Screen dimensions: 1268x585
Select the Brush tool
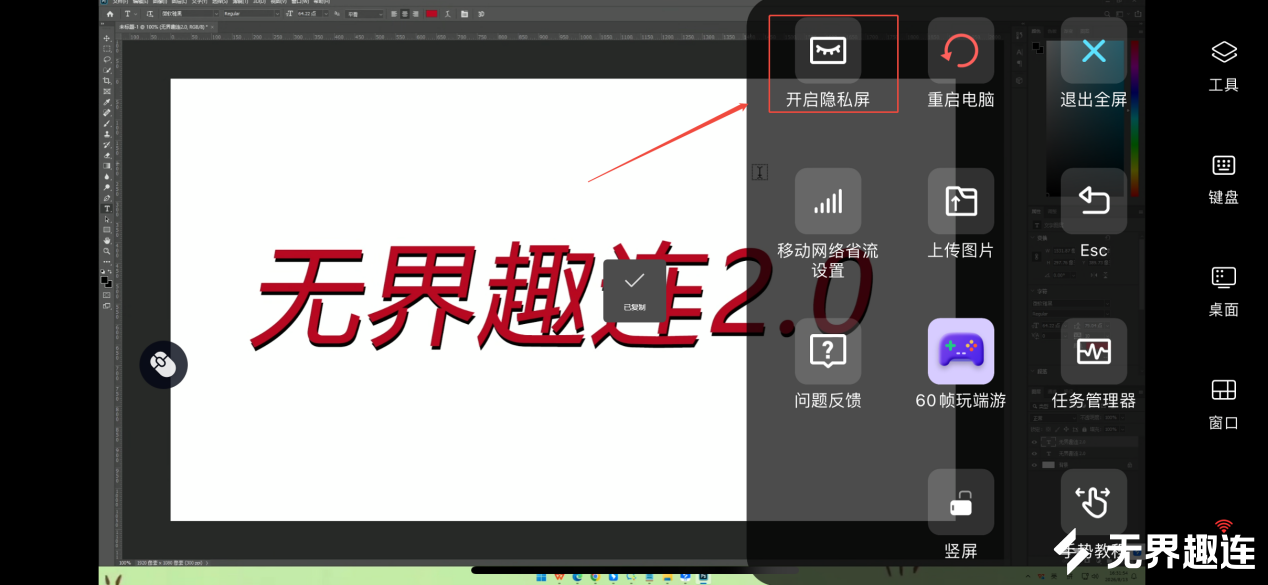[107, 122]
